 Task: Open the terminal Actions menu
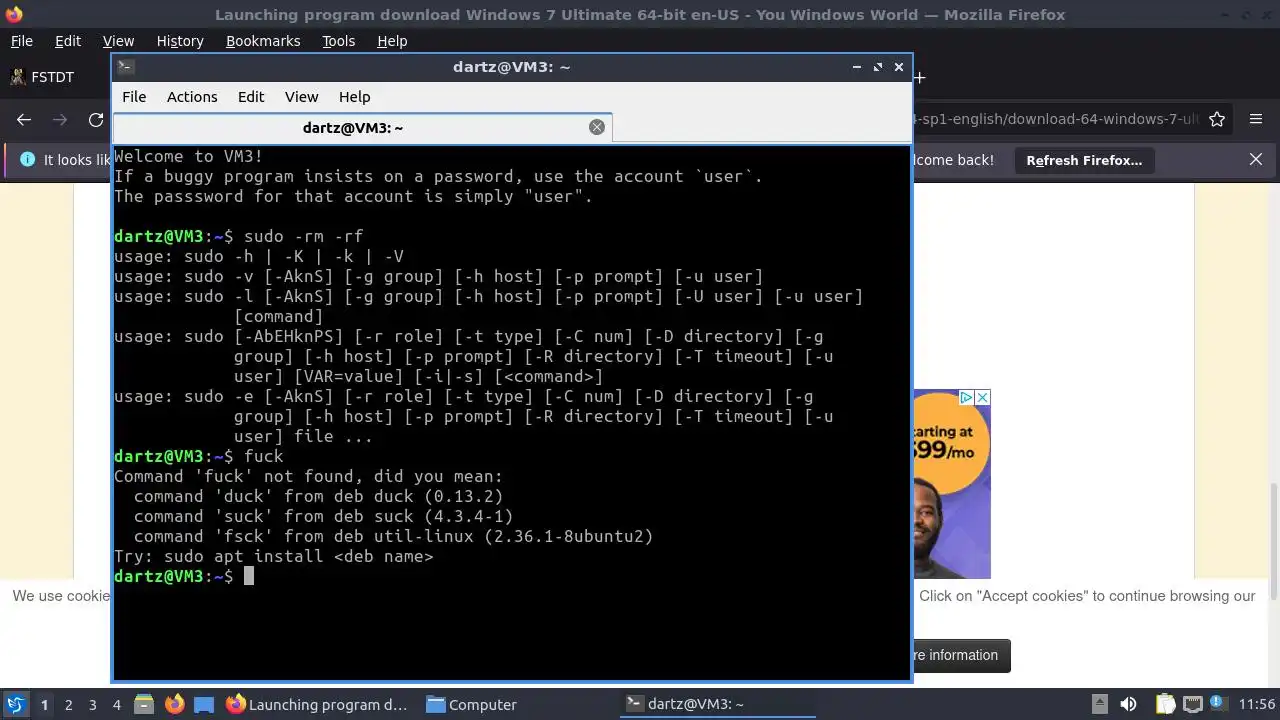[192, 97]
